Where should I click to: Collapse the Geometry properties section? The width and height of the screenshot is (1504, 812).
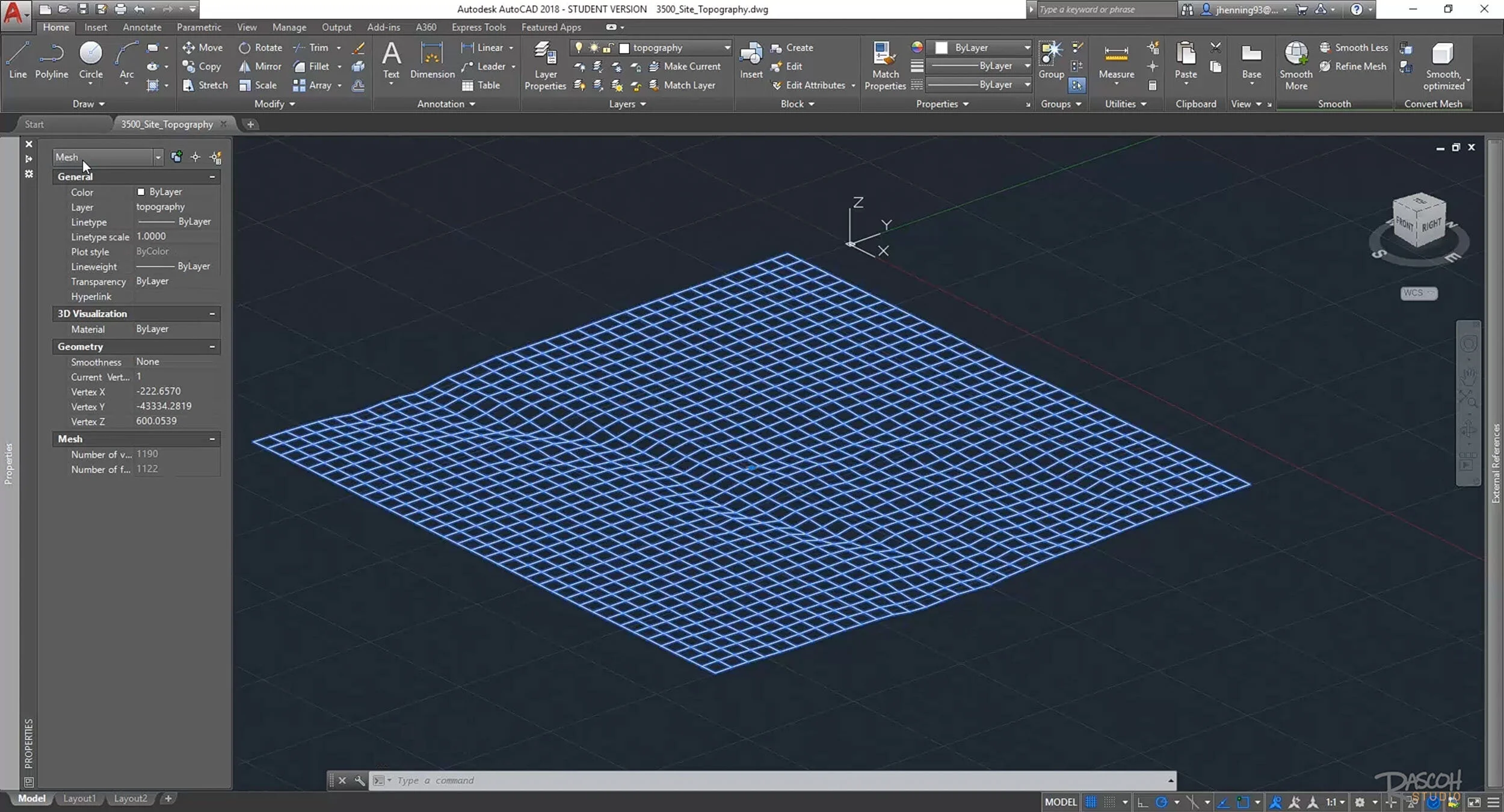[212, 346]
